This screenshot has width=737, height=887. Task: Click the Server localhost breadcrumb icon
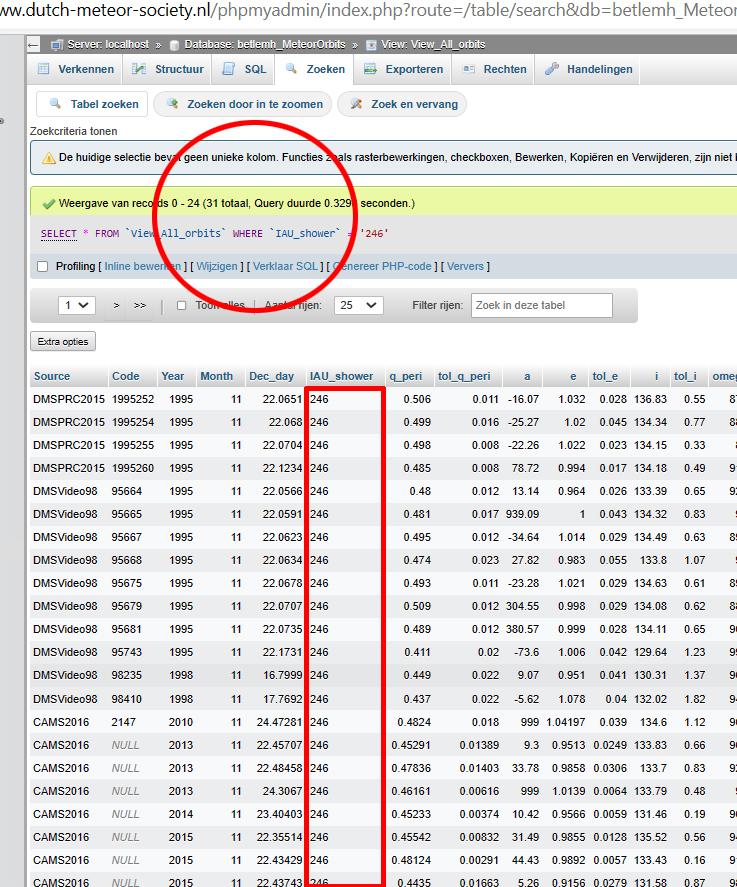[56, 45]
